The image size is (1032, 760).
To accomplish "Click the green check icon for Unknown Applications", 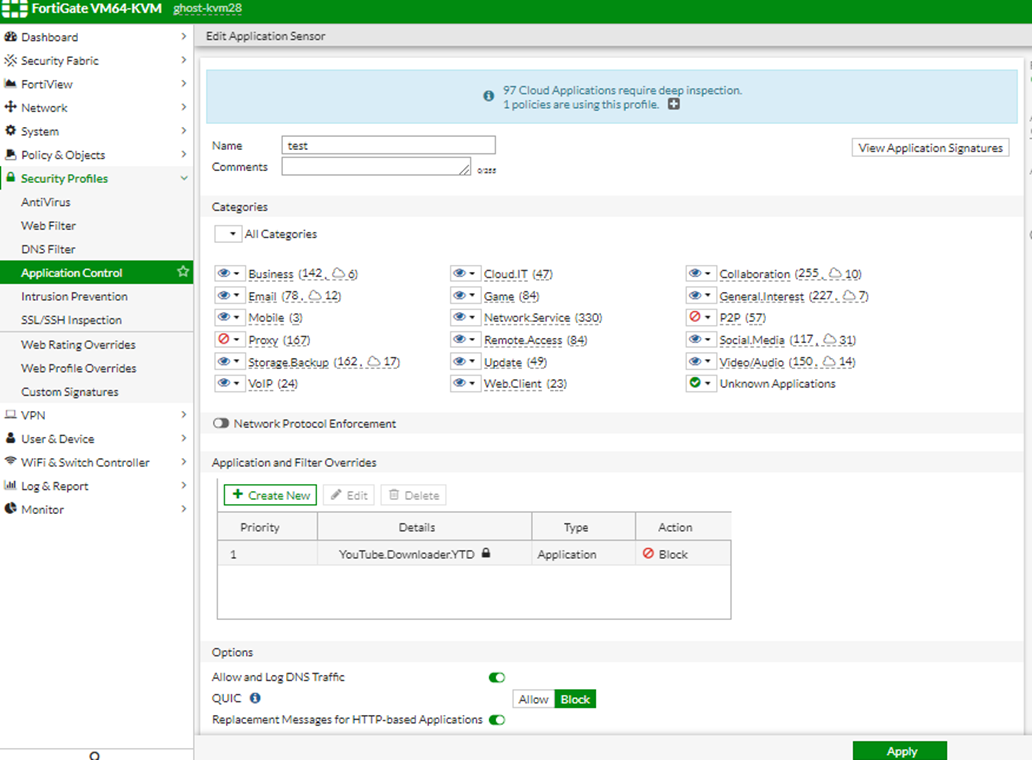I will pyautogui.click(x=695, y=384).
